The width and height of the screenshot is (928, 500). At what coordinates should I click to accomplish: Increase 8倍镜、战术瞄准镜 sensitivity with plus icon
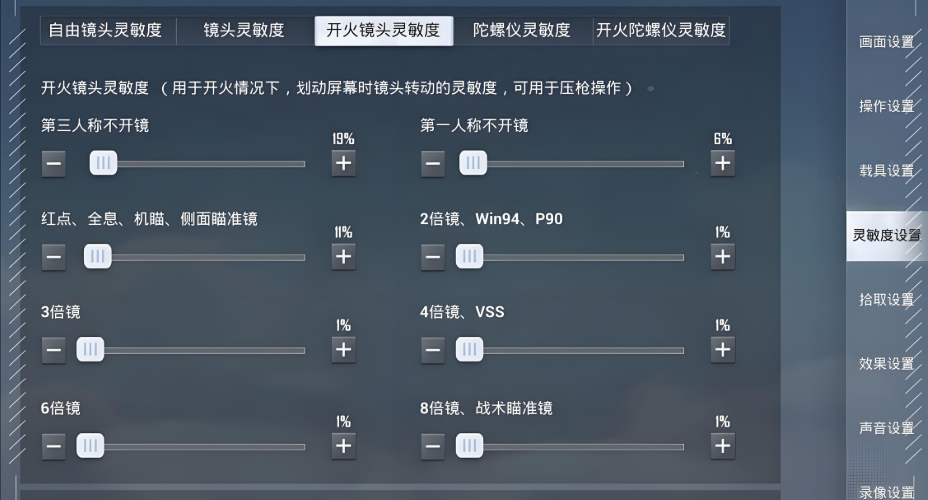[722, 445]
